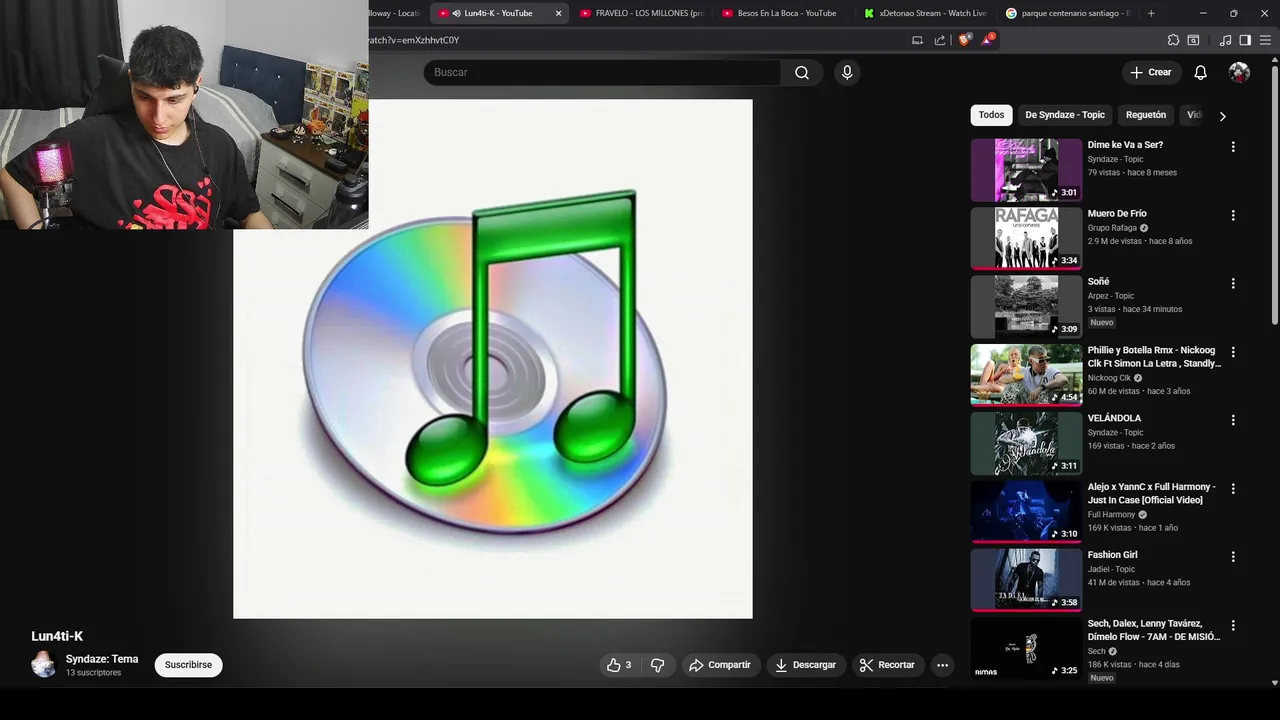This screenshot has height=720, width=1280.
Task: Open 'Phillie y Botella Rmx' thumbnail
Action: [1026, 375]
